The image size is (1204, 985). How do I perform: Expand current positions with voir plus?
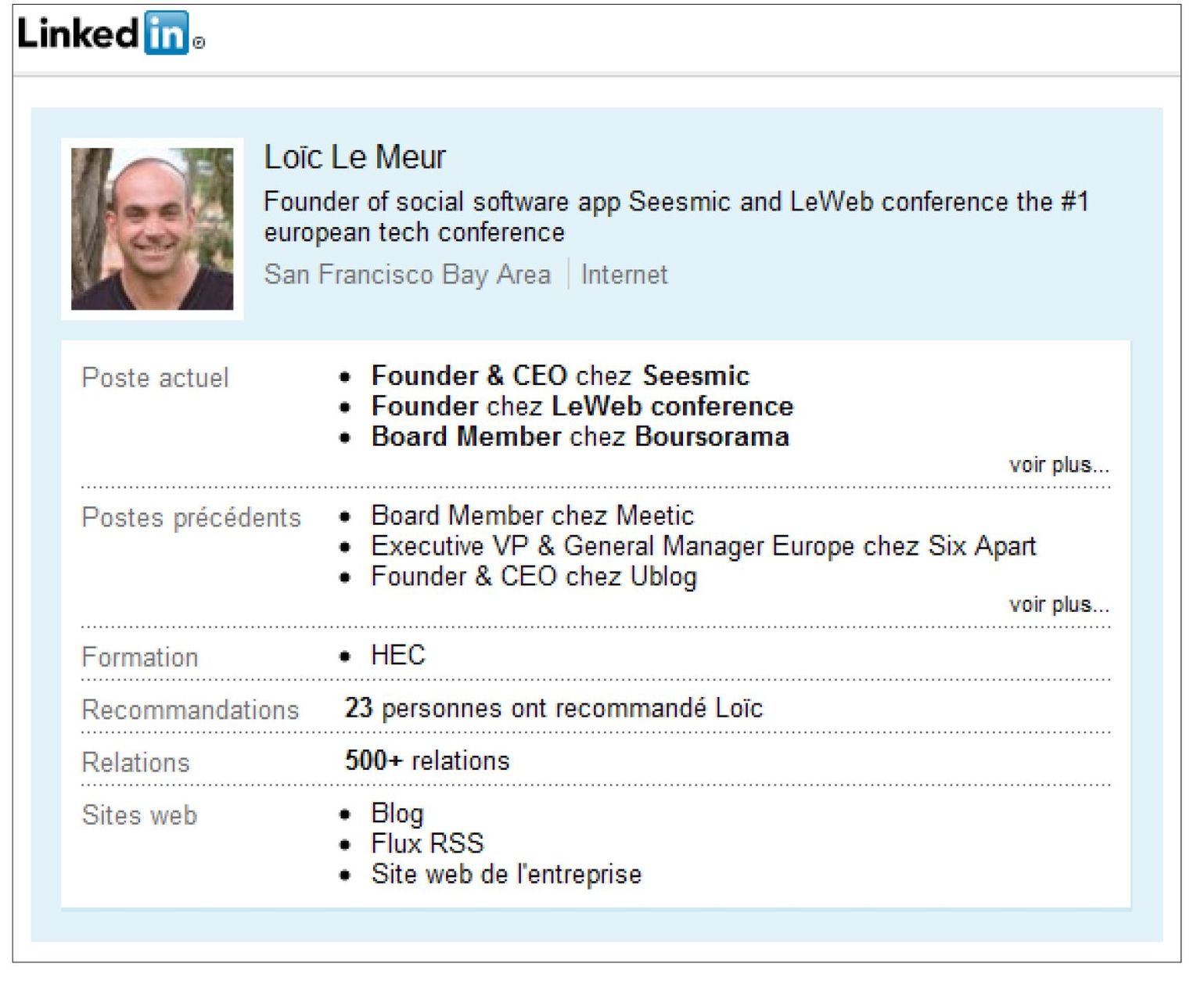[x=1058, y=465]
